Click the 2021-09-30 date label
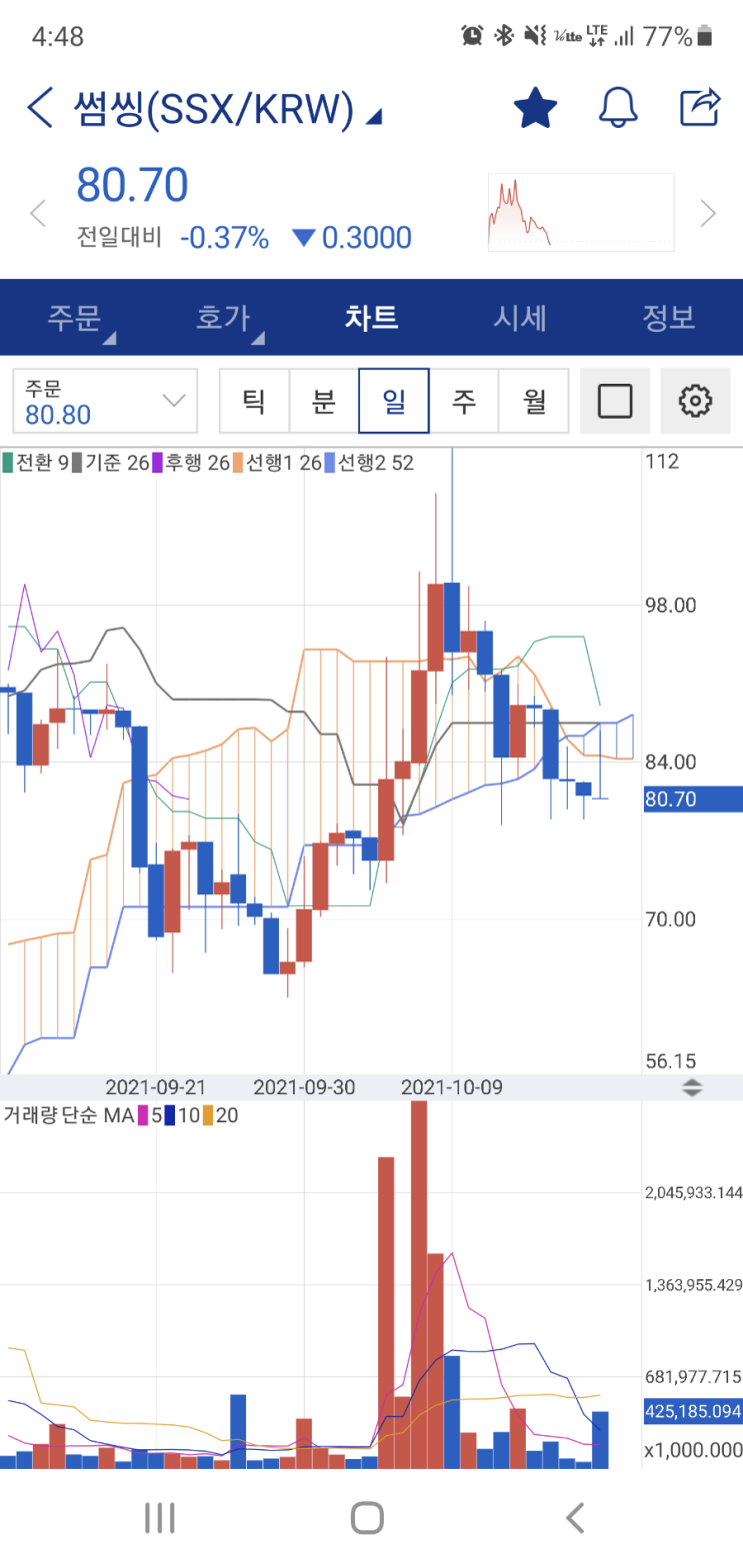 click(304, 1087)
